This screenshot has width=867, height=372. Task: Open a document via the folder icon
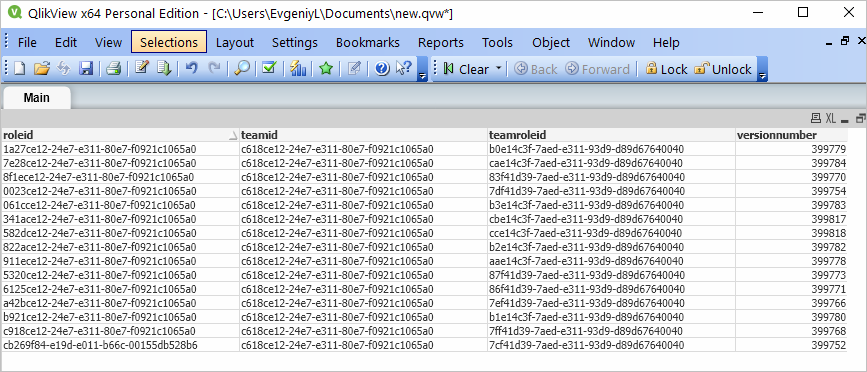pos(41,69)
